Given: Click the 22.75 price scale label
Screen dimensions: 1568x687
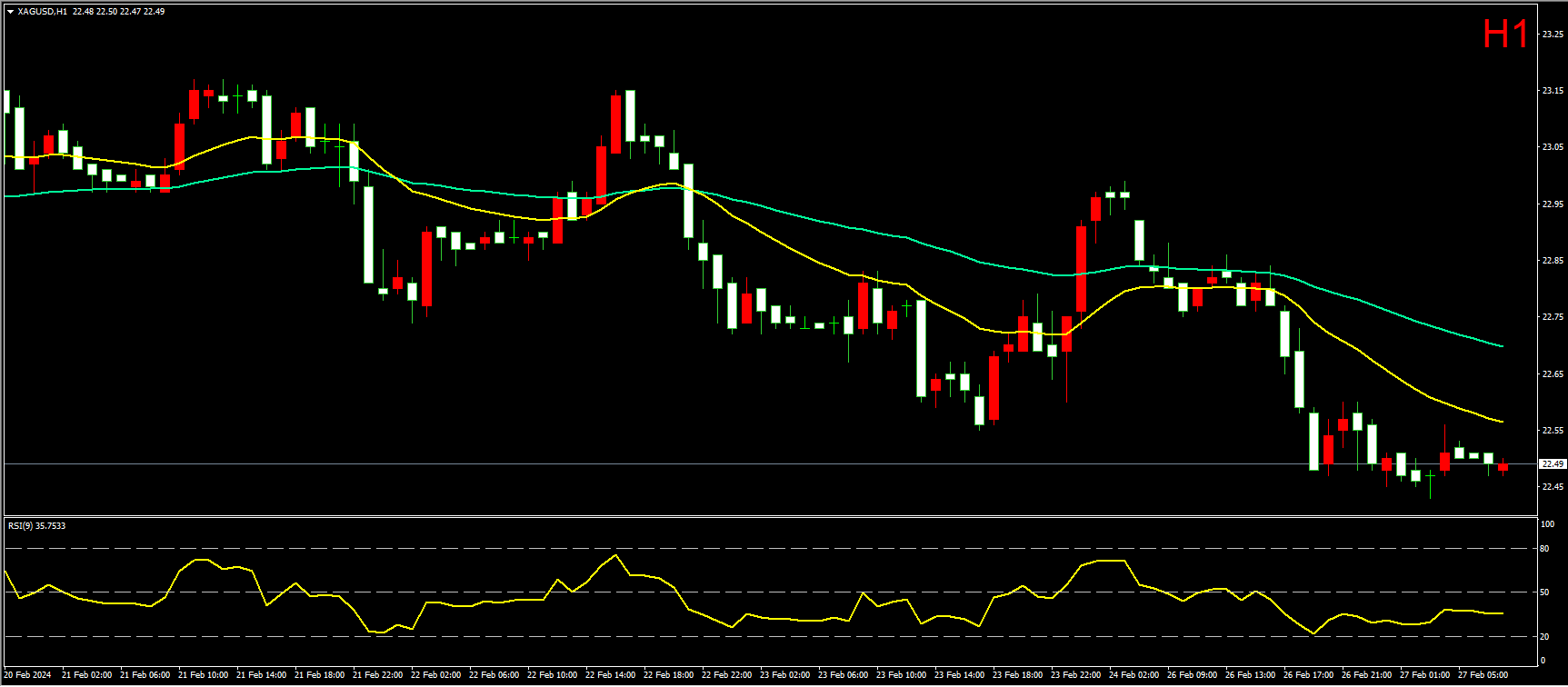Looking at the screenshot, I should point(1553,317).
